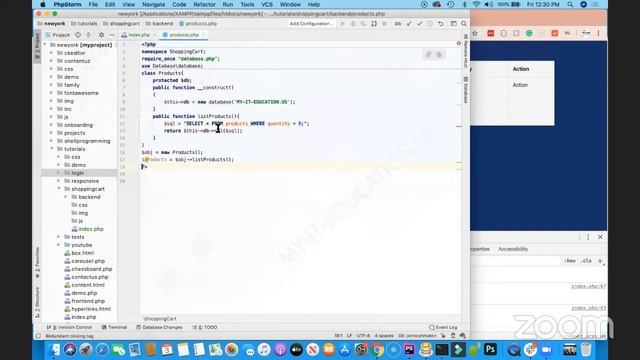Viewport: 640px width, 360px height.
Task: Open the VCS menu
Action: 267,4
